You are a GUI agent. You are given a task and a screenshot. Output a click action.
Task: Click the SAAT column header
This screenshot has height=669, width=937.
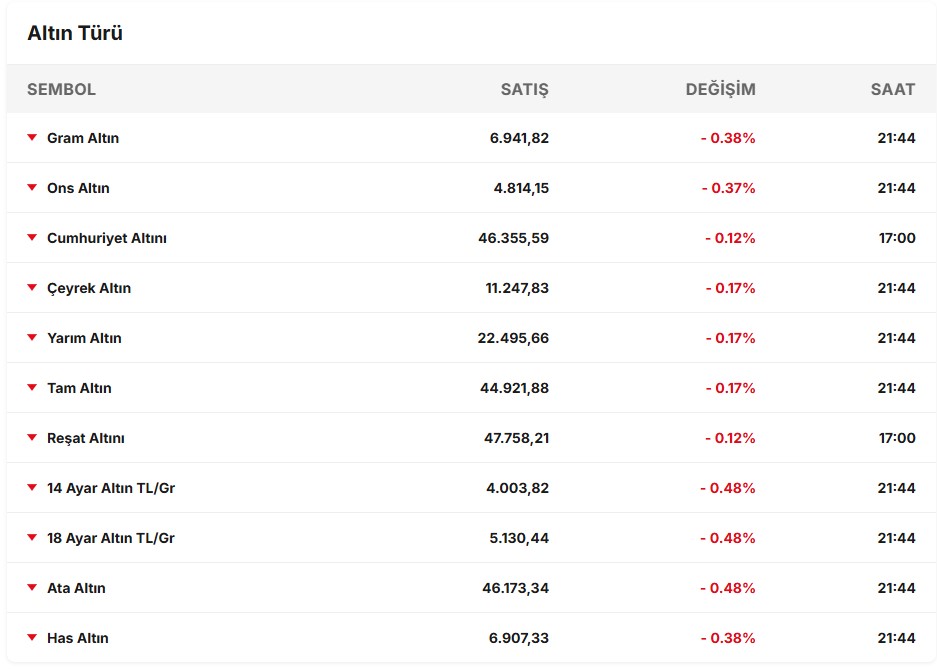(892, 89)
